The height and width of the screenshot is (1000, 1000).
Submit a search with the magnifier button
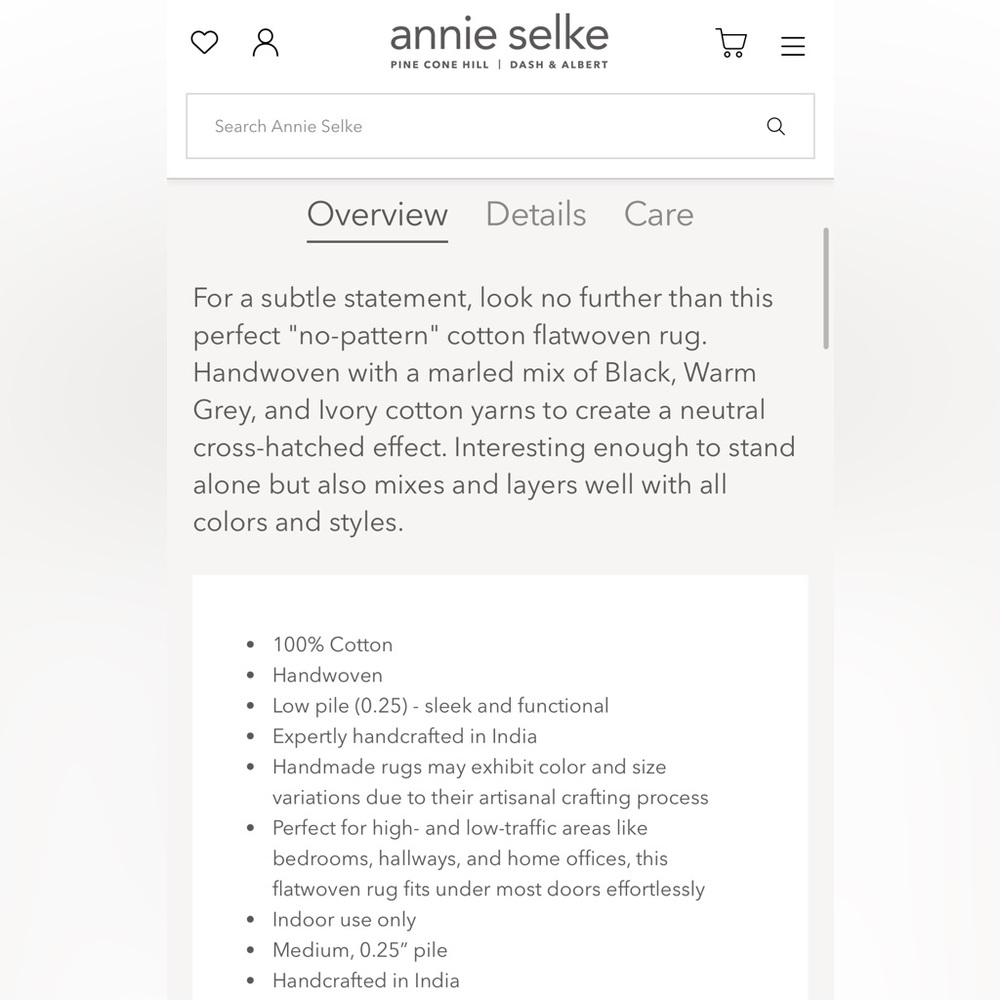(776, 126)
